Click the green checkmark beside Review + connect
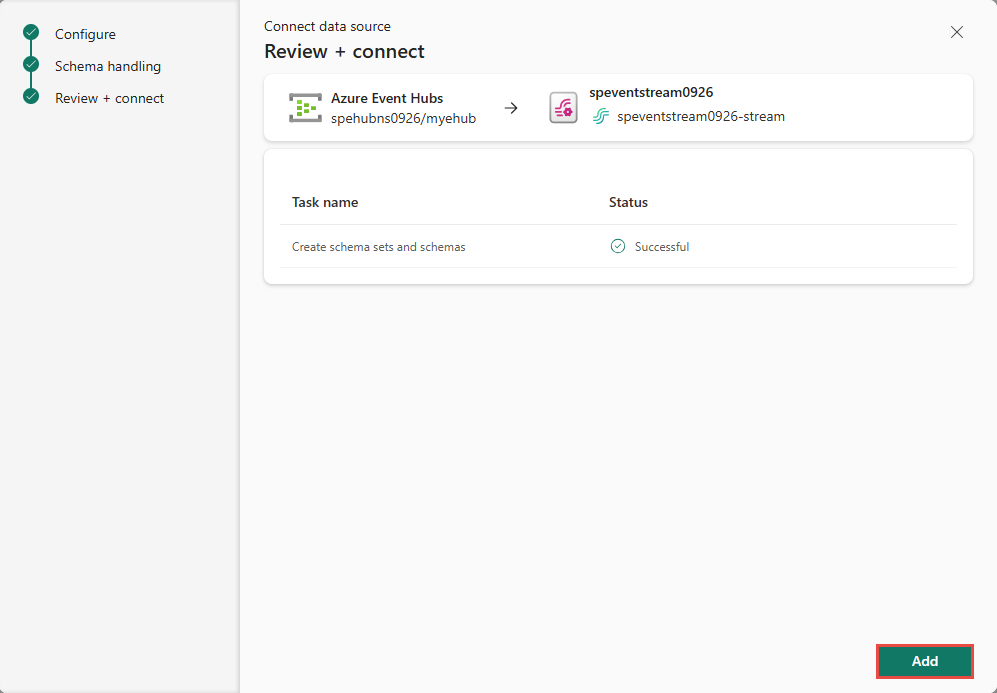The image size is (997, 693). pos(30,97)
